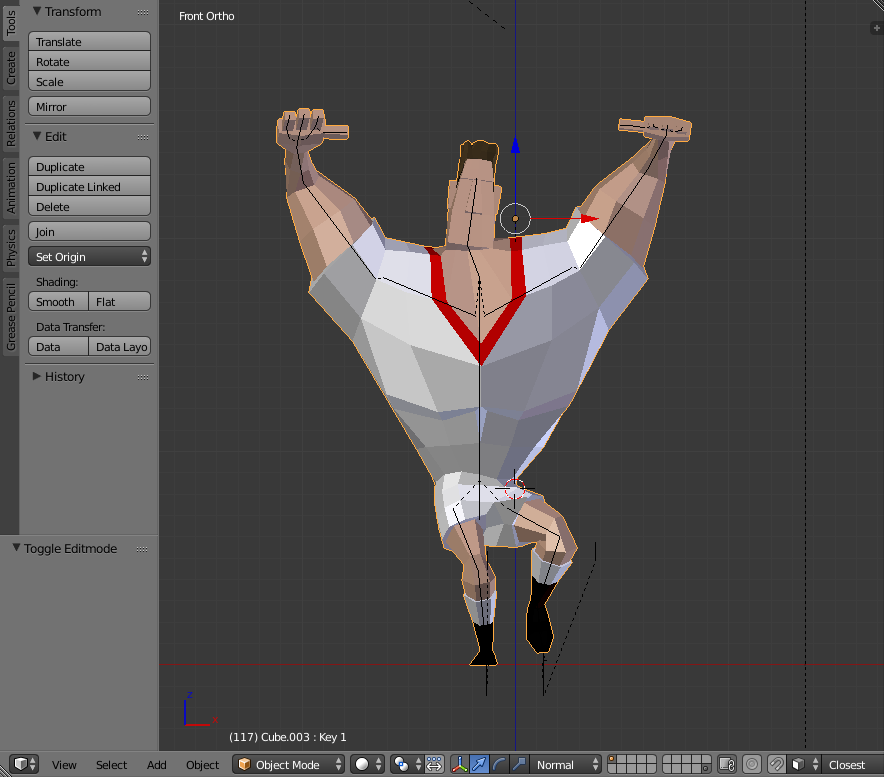Click the Data Transfer: label
884x777 pixels.
click(x=70, y=327)
